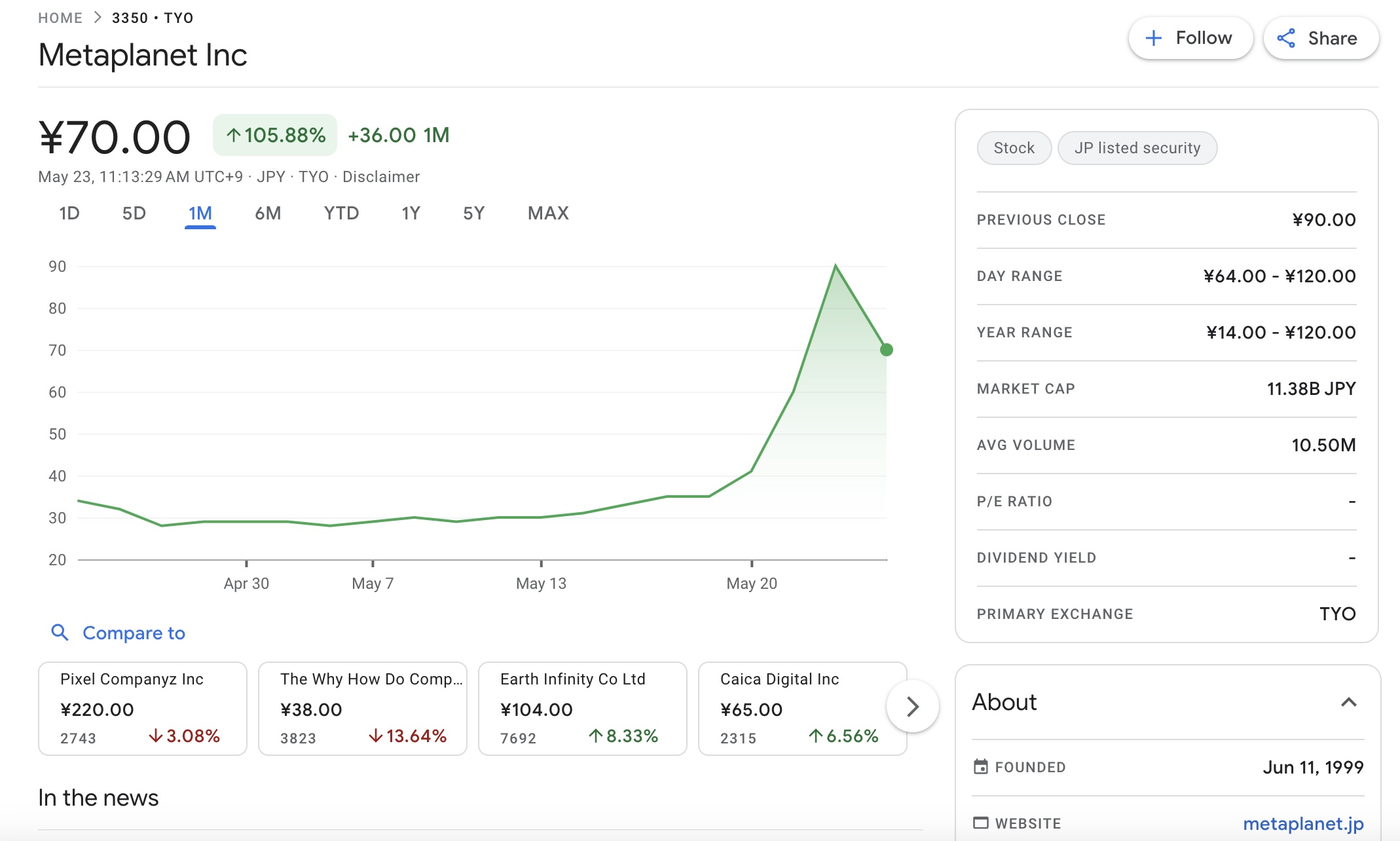Click the YEAR RANGE value ¥14.00 - ¥120.00
The height and width of the screenshot is (841, 1400).
pos(1281,333)
